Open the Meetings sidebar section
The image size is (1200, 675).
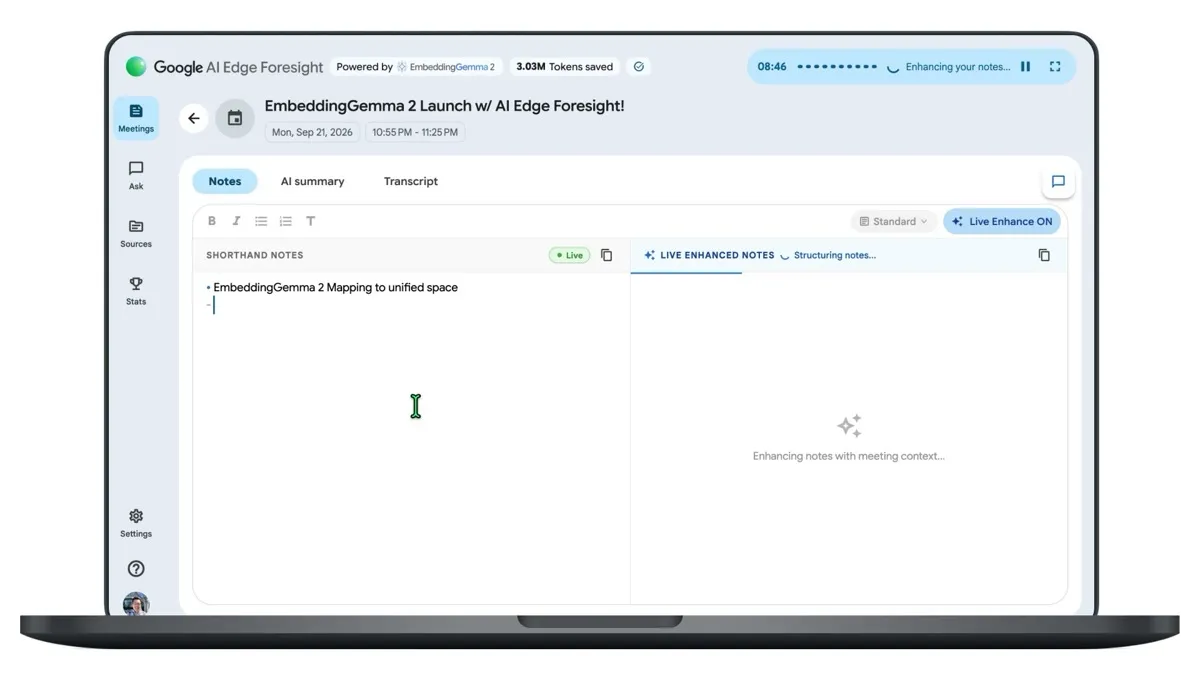(136, 118)
